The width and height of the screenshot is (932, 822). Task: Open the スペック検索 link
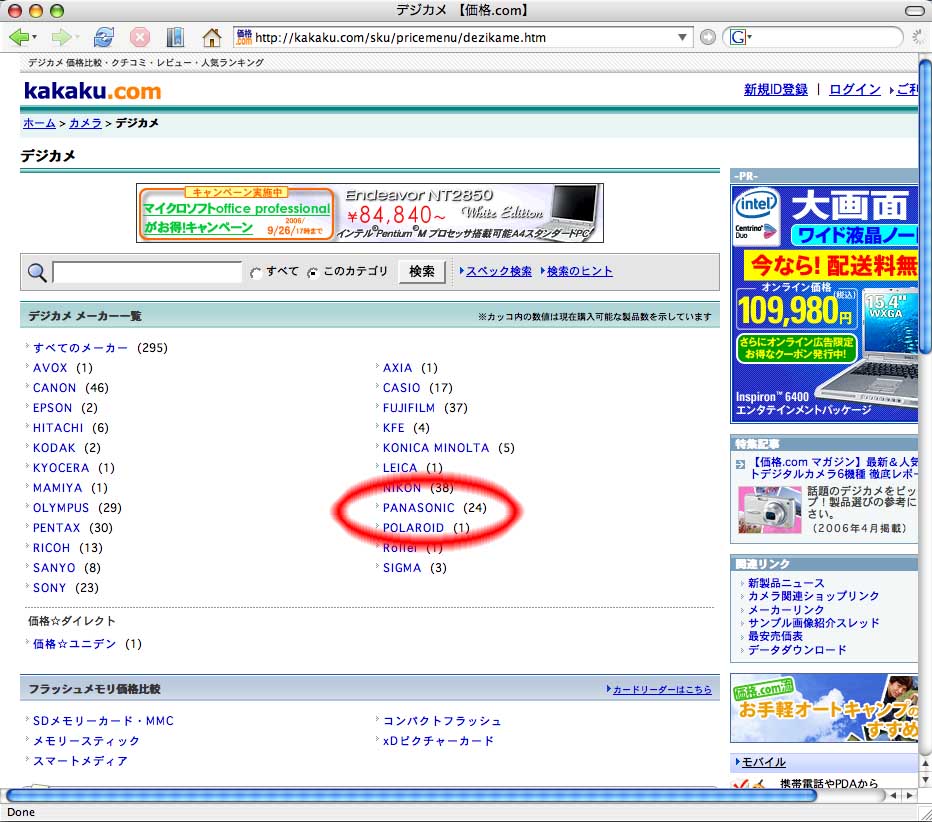[499, 271]
